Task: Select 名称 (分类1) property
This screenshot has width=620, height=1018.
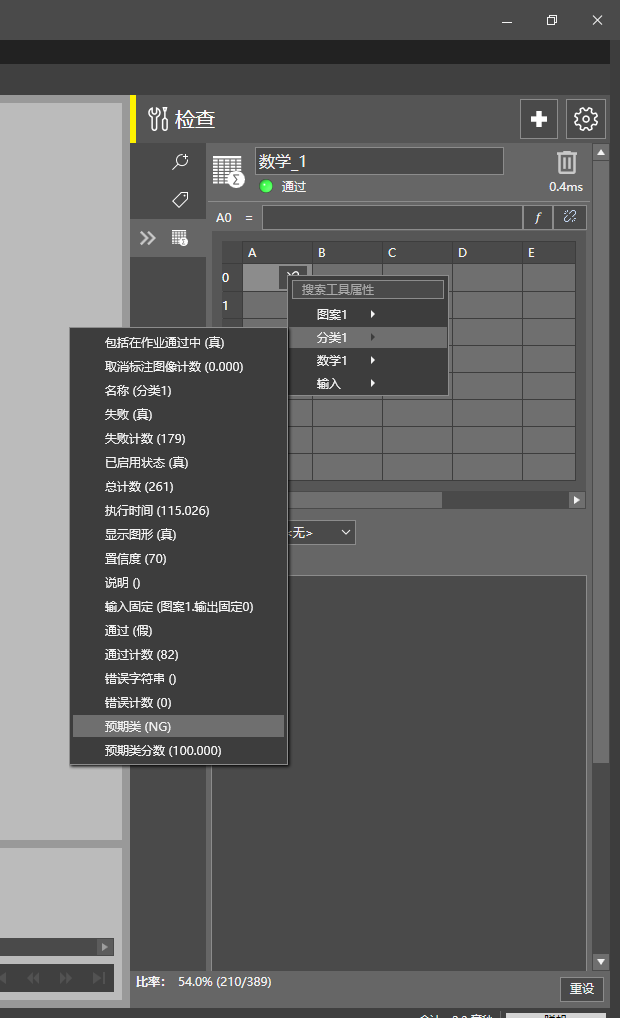Action: click(179, 391)
